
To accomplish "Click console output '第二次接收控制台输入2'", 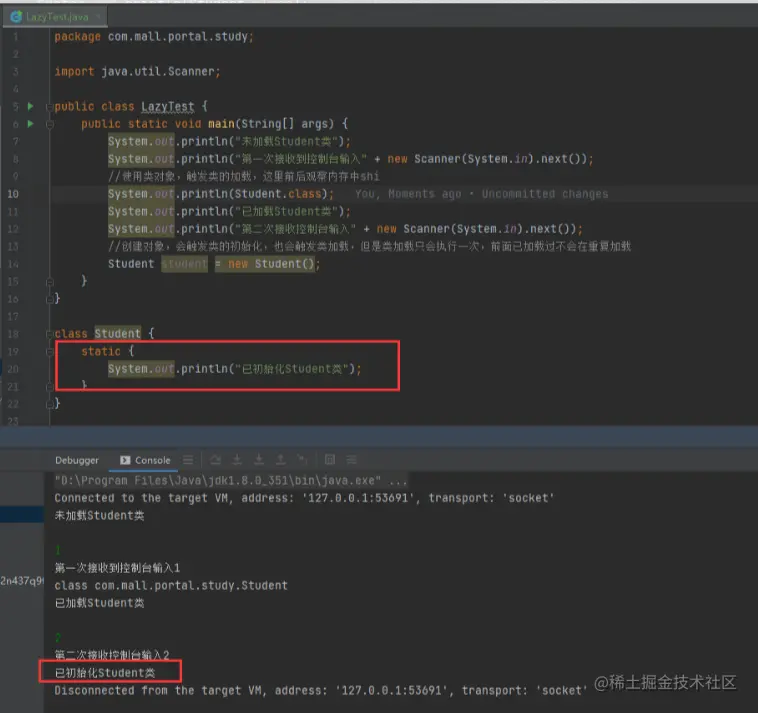I will (112, 655).
